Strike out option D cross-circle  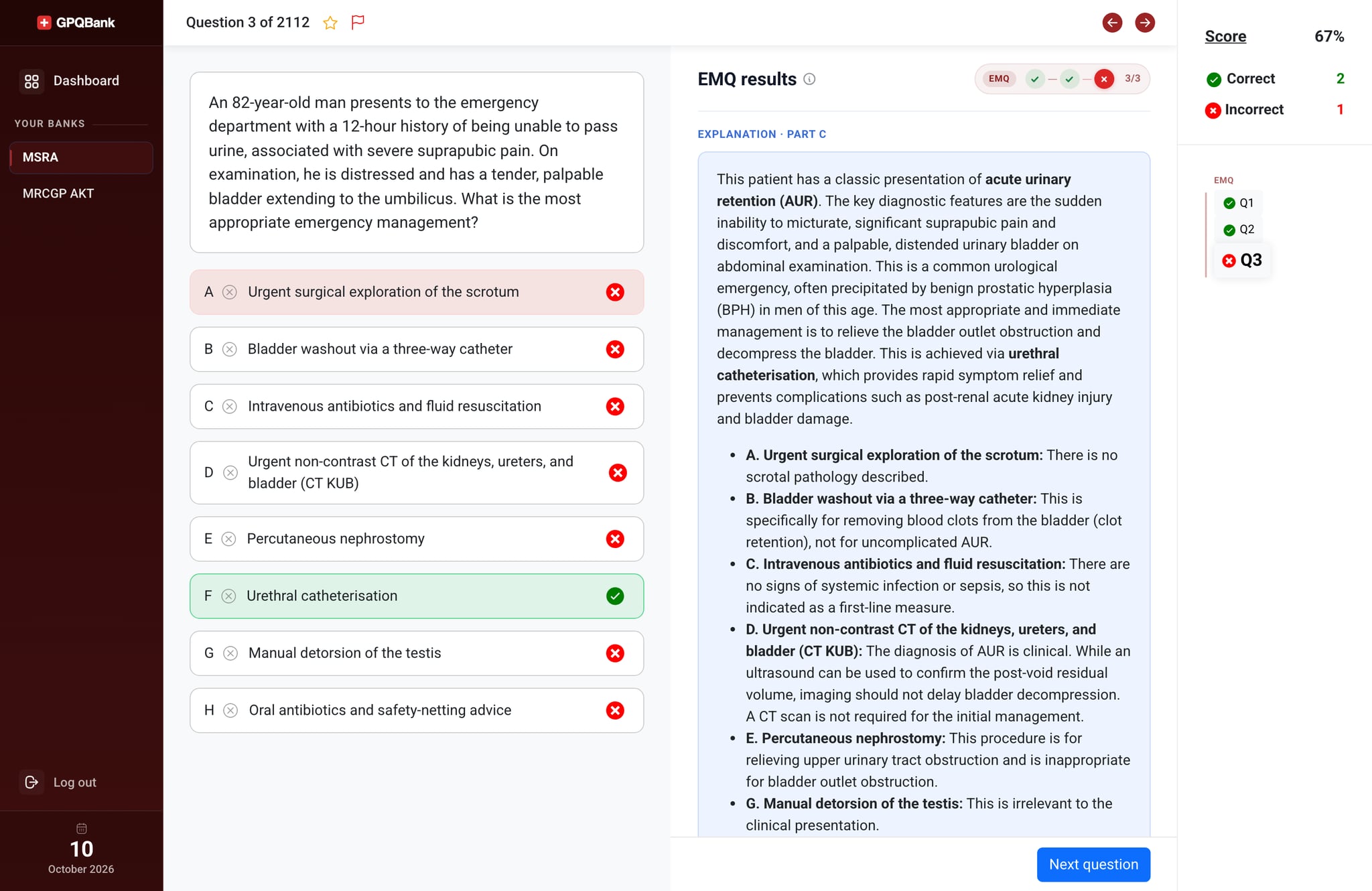point(230,473)
